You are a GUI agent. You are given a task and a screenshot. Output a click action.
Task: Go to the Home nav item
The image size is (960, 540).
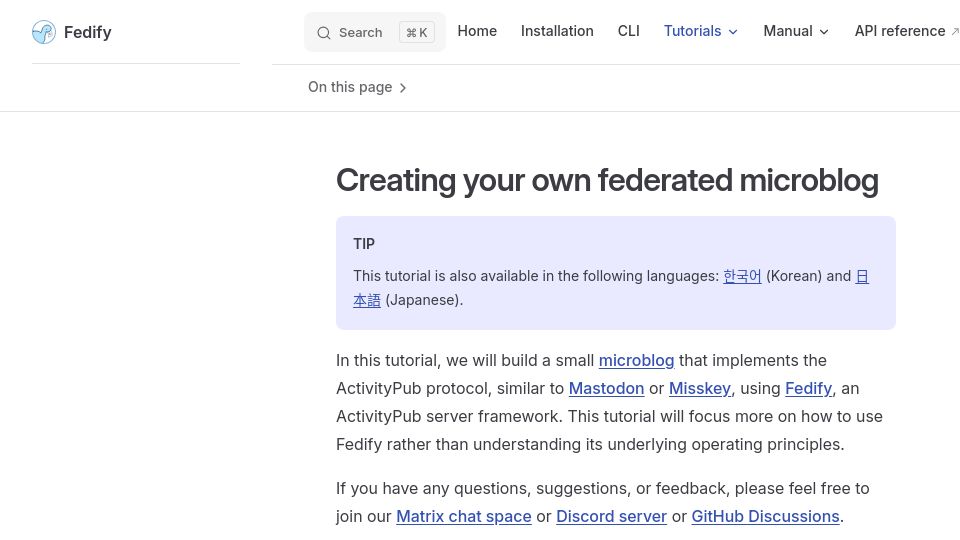point(477,31)
